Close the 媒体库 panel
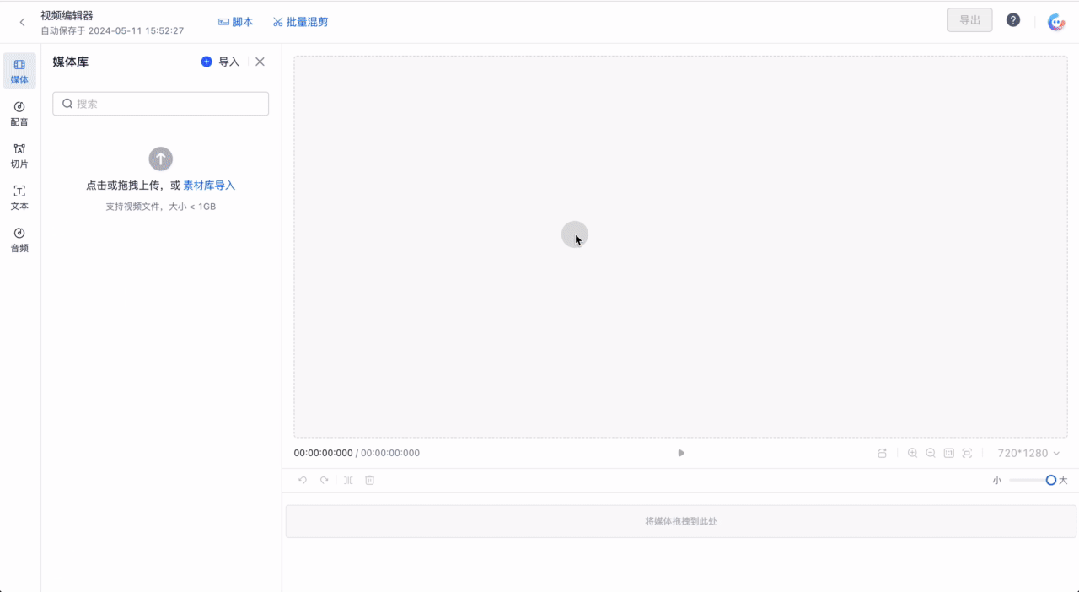 pos(259,62)
